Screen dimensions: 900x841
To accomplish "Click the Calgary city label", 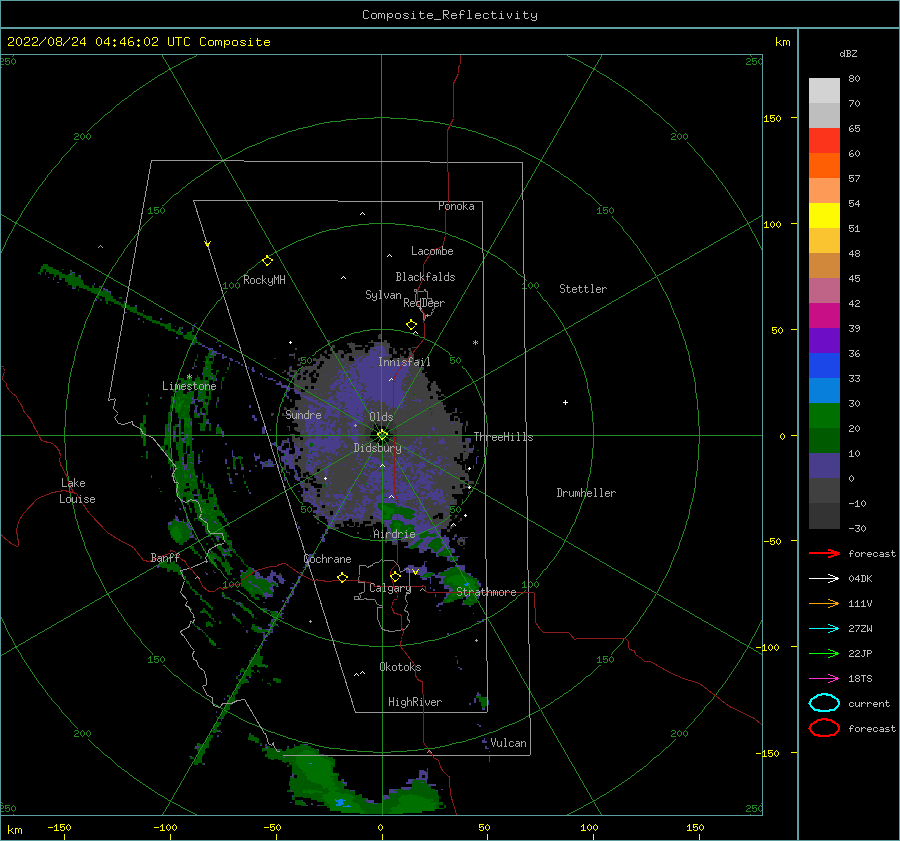I will tap(390, 588).
